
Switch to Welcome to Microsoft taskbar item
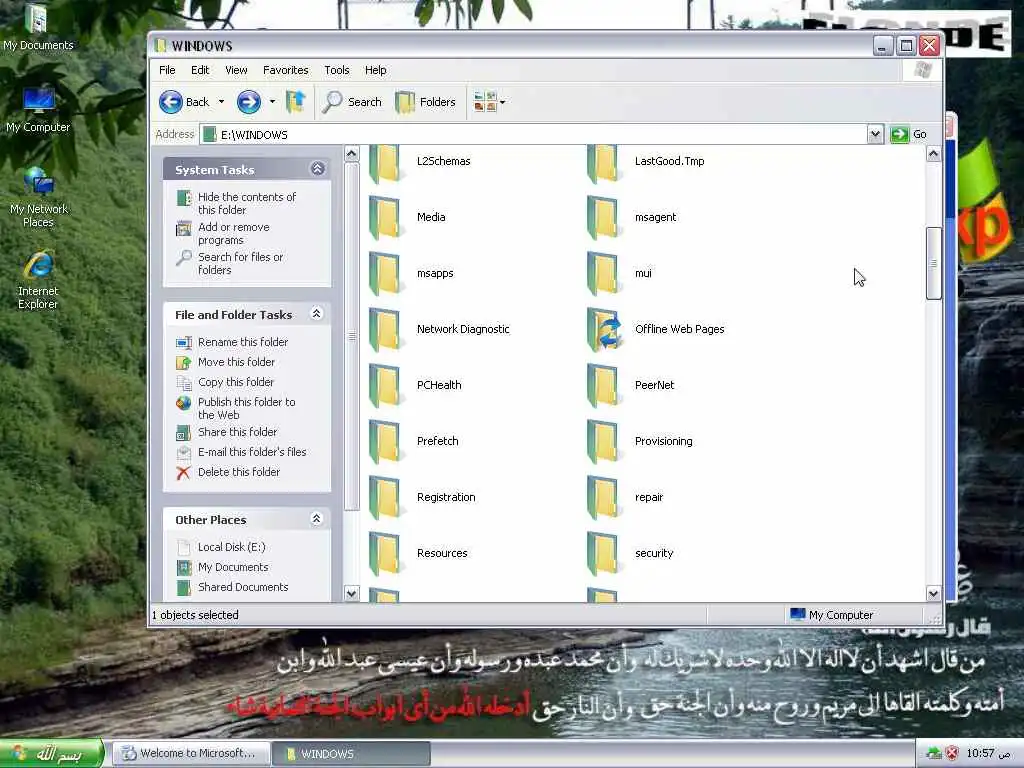click(191, 754)
